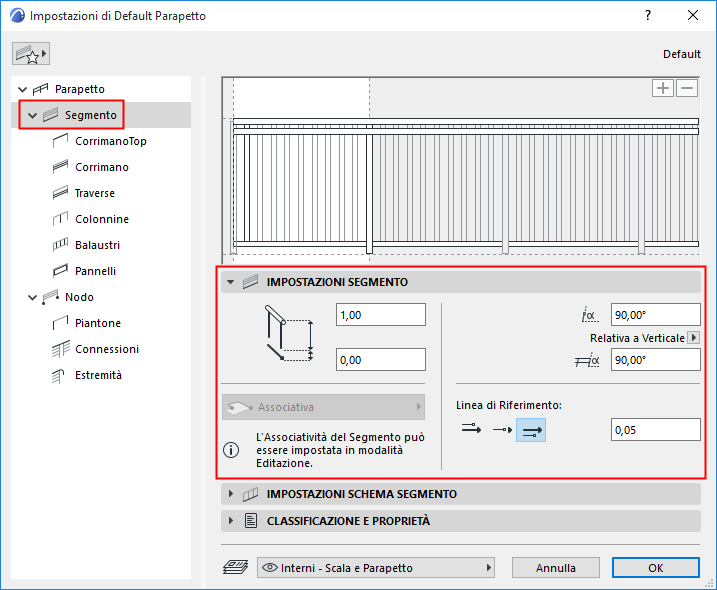Image resolution: width=717 pixels, height=590 pixels.
Task: Click the Parapetto railing icon
Action: (x=40, y=89)
